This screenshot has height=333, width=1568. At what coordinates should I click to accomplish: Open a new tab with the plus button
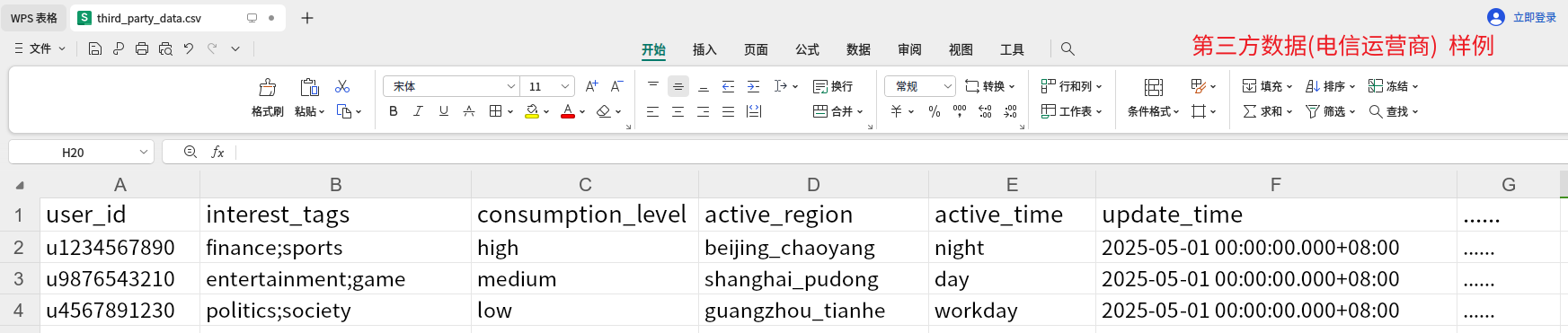[307, 18]
